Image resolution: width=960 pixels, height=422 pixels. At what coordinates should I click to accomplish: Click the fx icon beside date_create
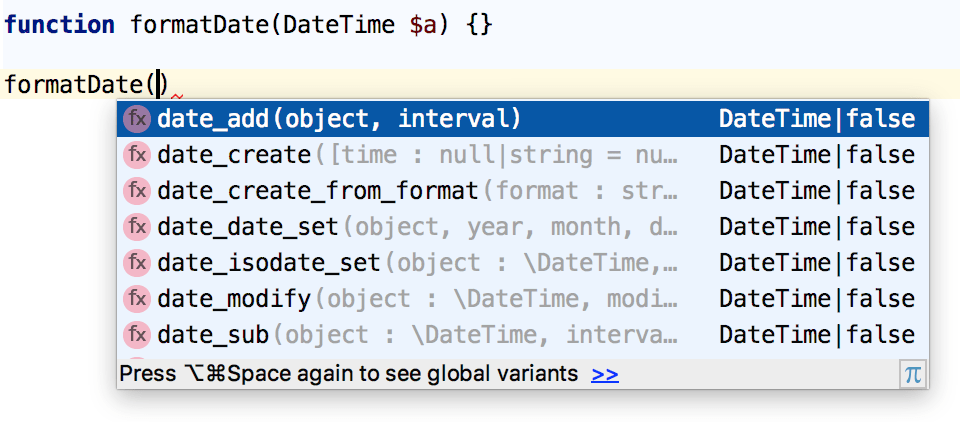137,155
